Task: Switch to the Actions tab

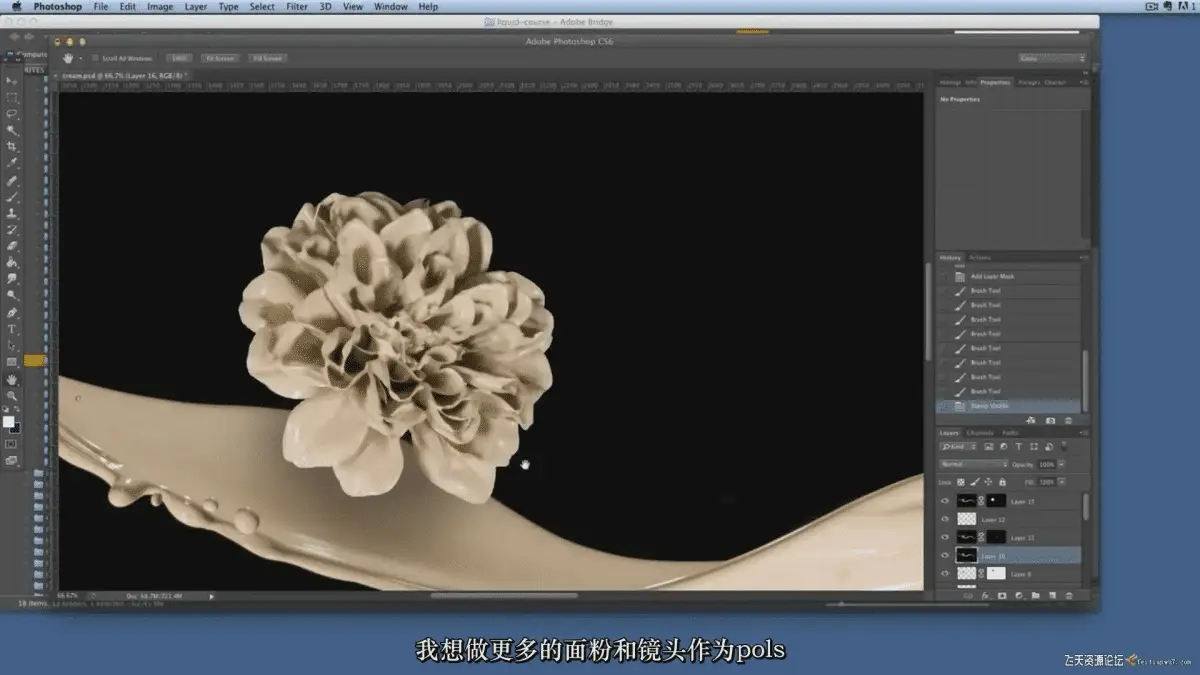Action: click(x=980, y=257)
